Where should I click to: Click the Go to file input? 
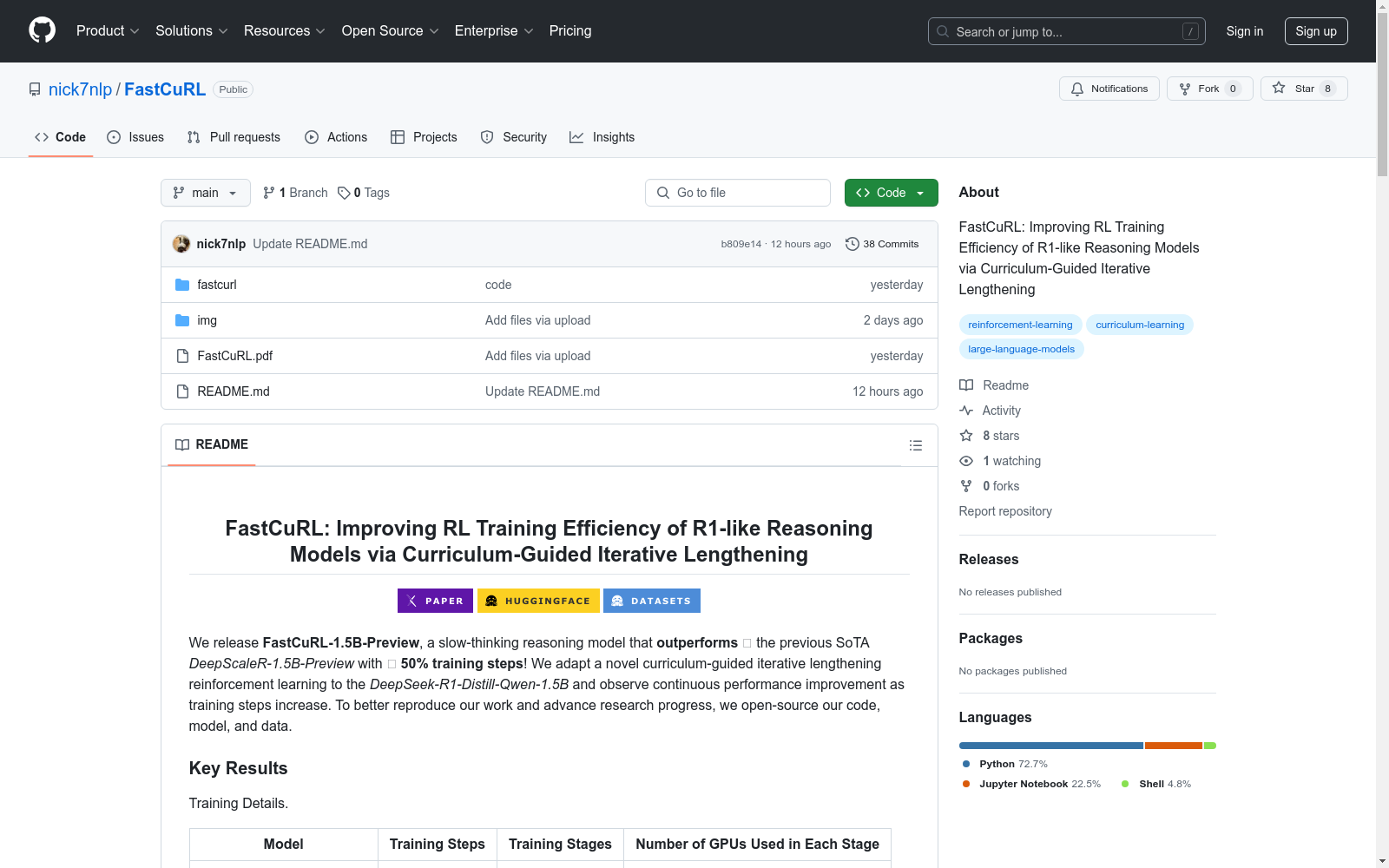pyautogui.click(x=738, y=193)
